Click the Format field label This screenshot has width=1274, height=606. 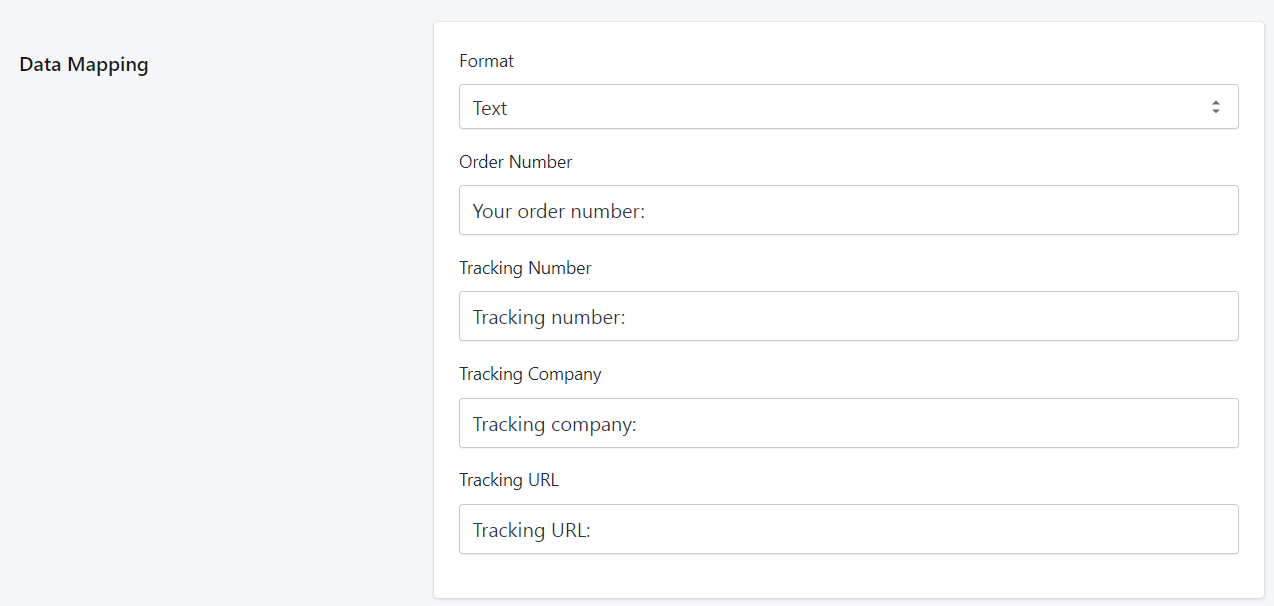click(486, 61)
